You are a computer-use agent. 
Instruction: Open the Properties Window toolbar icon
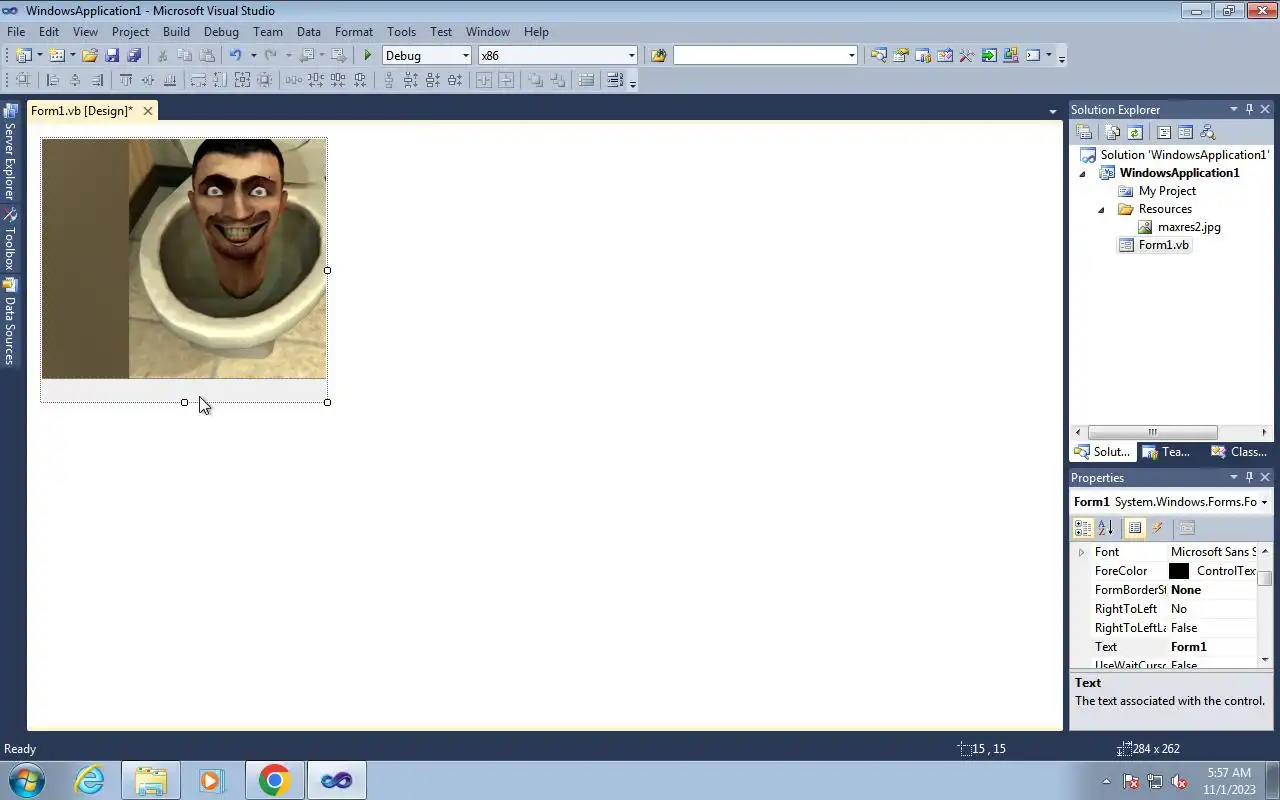901,55
